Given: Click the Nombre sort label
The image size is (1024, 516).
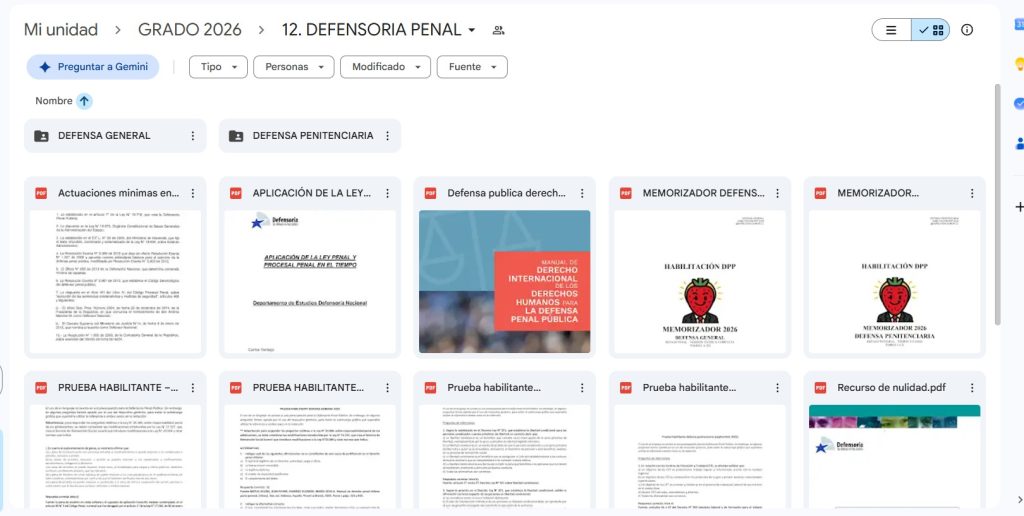Looking at the screenshot, I should tap(54, 101).
